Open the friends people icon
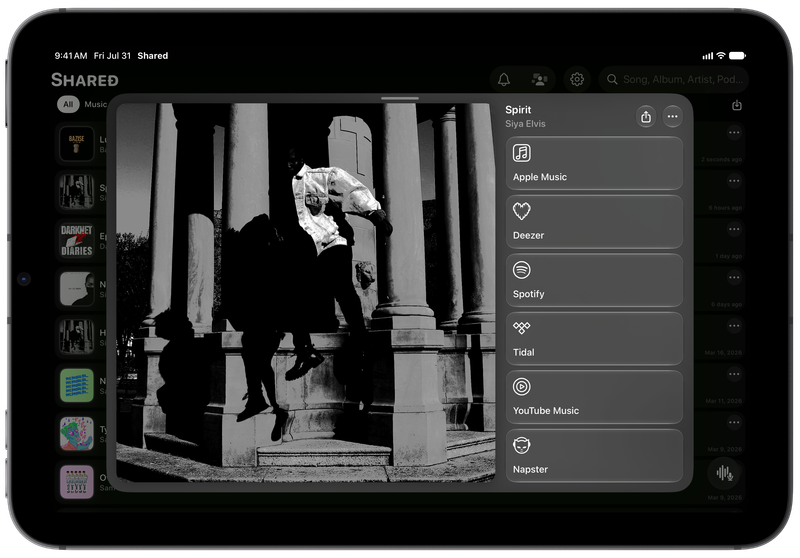800x558 pixels. (x=539, y=80)
